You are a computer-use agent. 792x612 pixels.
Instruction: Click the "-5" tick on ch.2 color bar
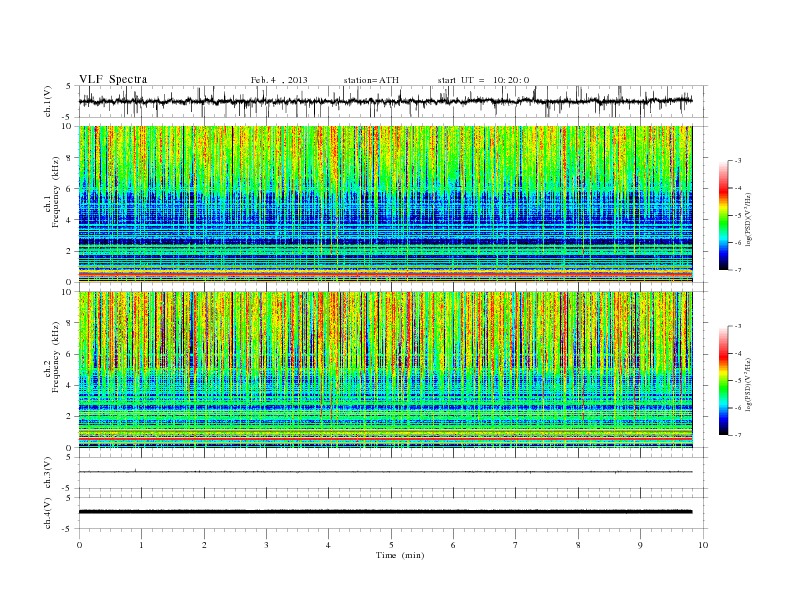738,381
